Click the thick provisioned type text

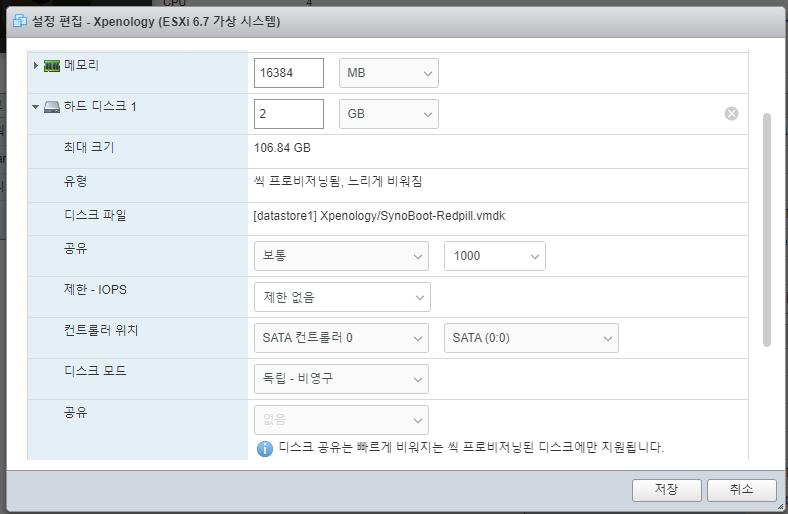pos(338,181)
